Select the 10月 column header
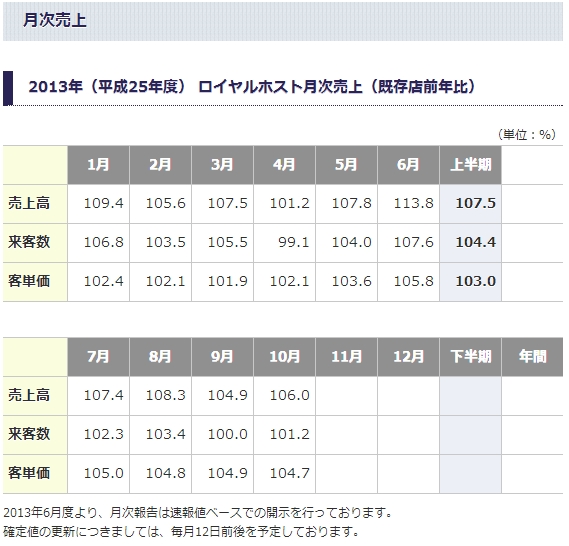Image resolution: width=569 pixels, height=546 pixels. click(284, 357)
